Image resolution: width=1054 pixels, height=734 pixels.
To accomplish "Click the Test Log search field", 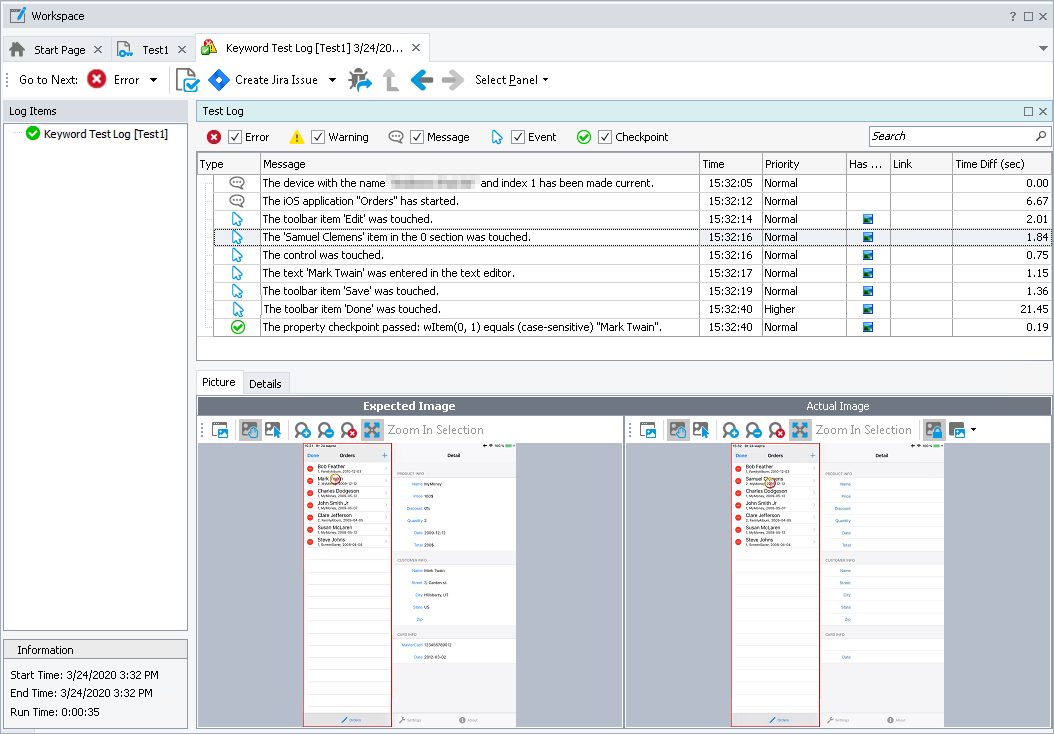I will coord(950,136).
